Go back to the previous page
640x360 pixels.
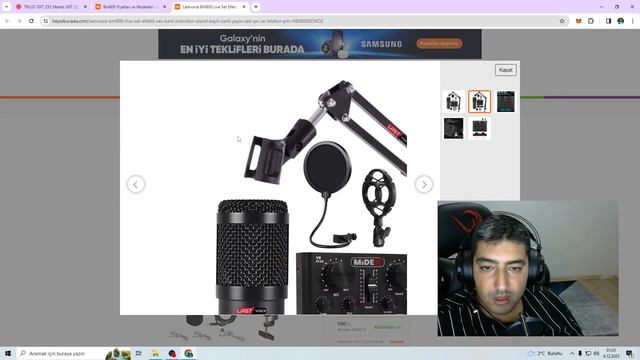coord(7,21)
